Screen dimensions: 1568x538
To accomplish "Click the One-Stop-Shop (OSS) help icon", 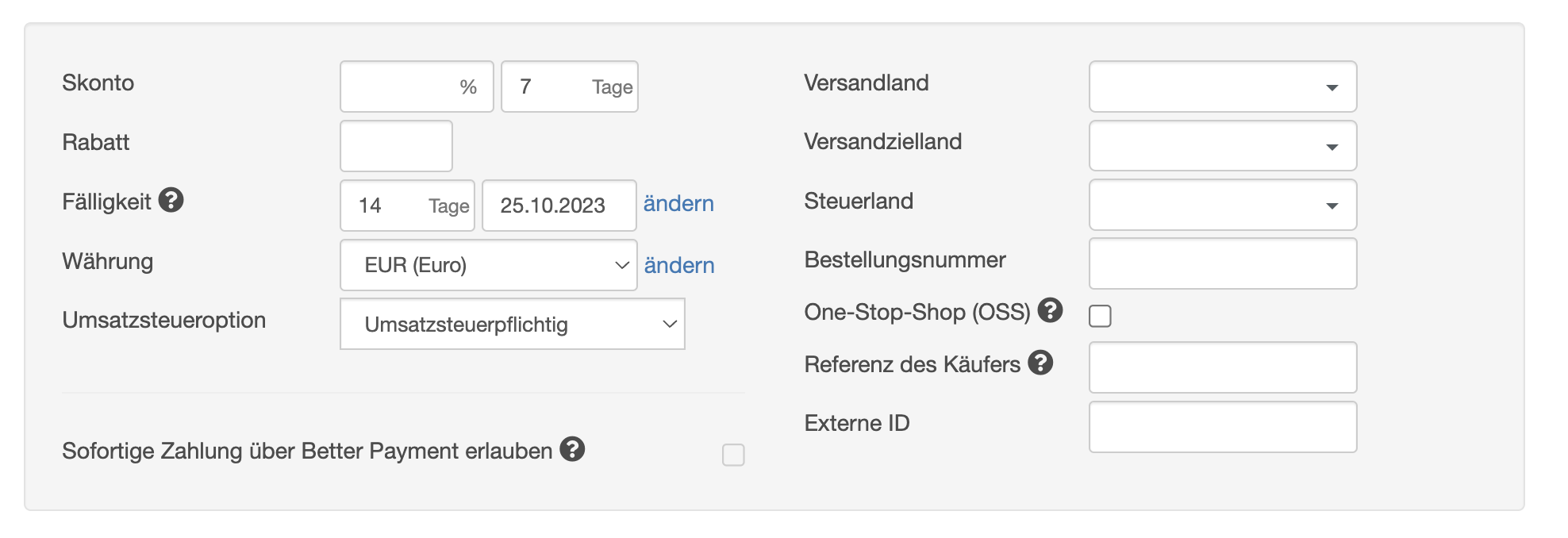I will click(x=1050, y=310).
